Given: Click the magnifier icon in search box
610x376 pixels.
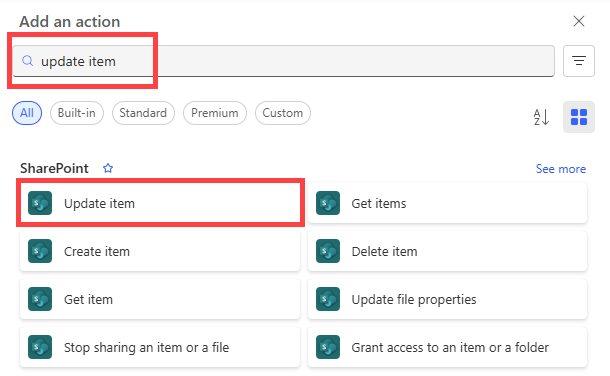Looking at the screenshot, I should (28, 61).
